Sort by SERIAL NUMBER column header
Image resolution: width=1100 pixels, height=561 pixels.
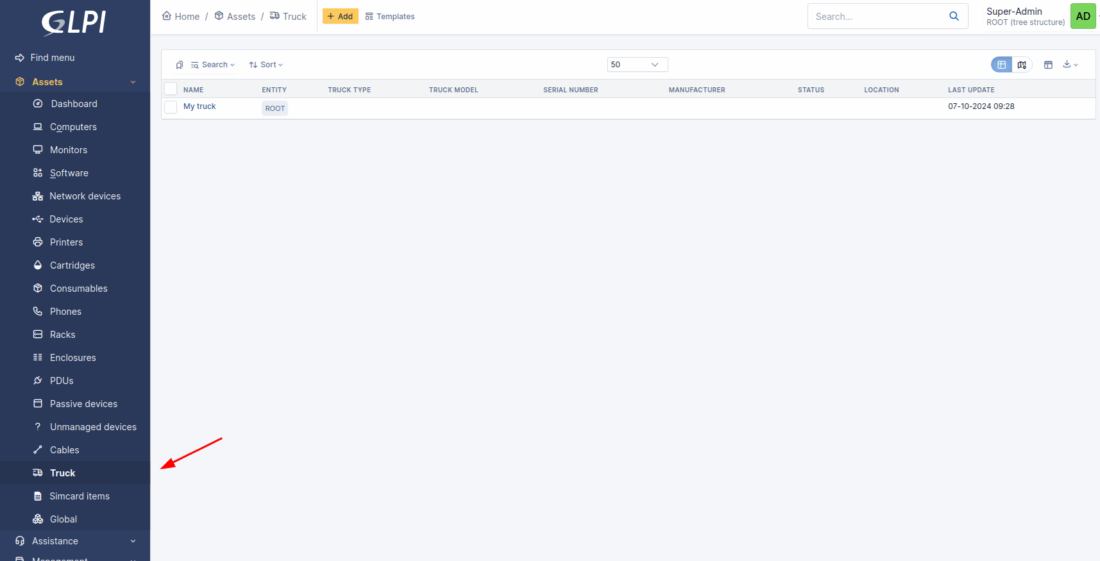(x=570, y=90)
